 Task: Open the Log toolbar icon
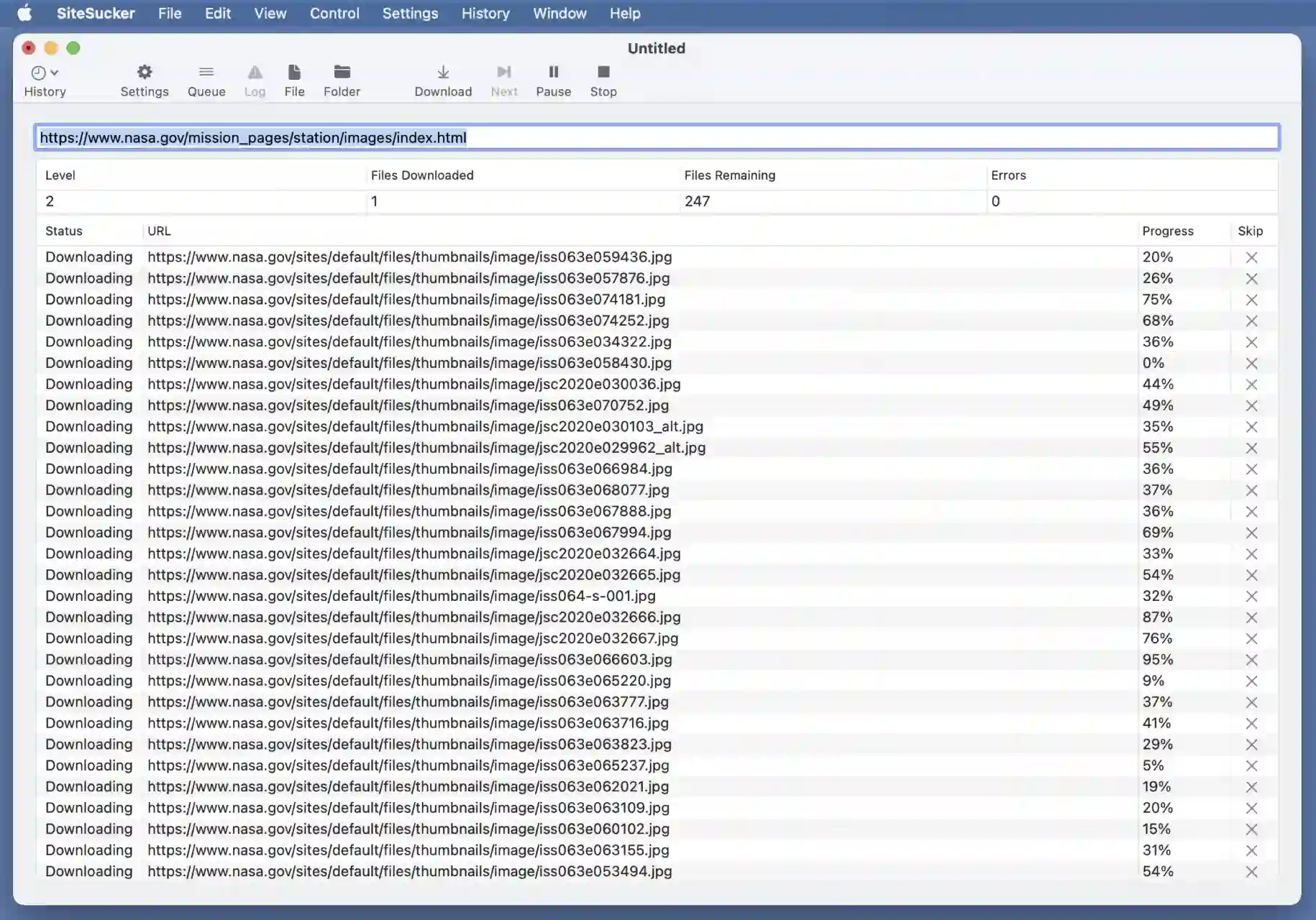click(x=255, y=80)
